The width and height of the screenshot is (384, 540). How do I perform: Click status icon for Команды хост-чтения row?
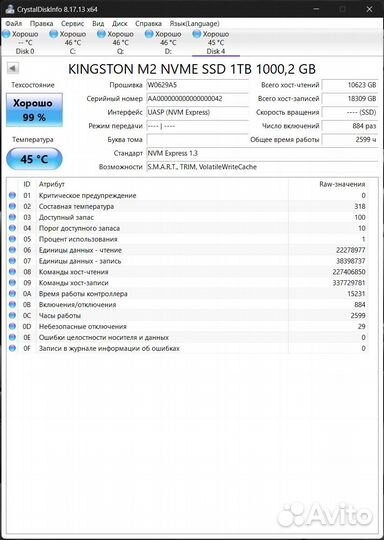coord(12,272)
